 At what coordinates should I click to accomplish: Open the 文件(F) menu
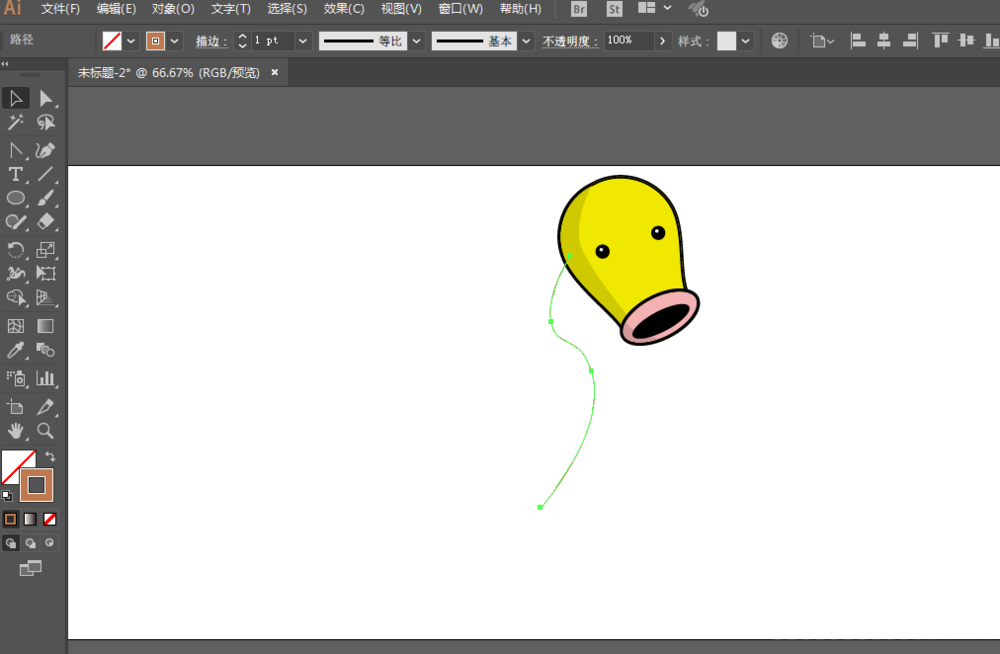(60, 9)
